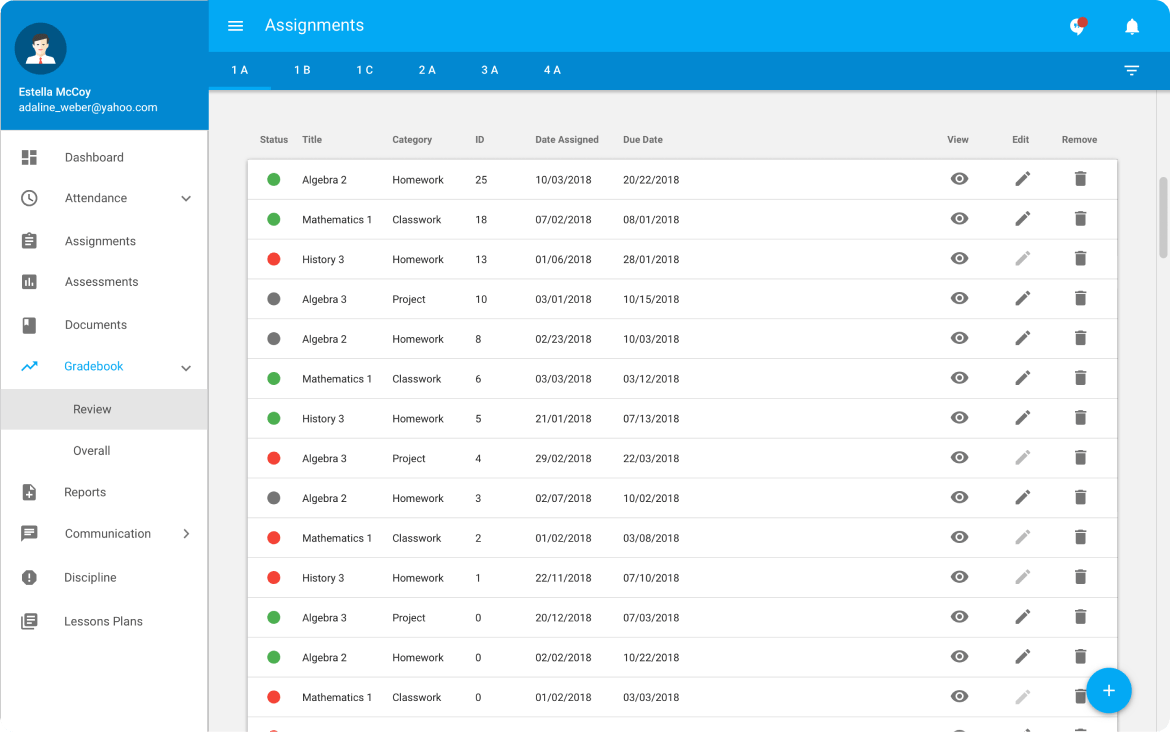
Task: View the Mathematics 1 assignment with ID 6
Action: pos(959,378)
